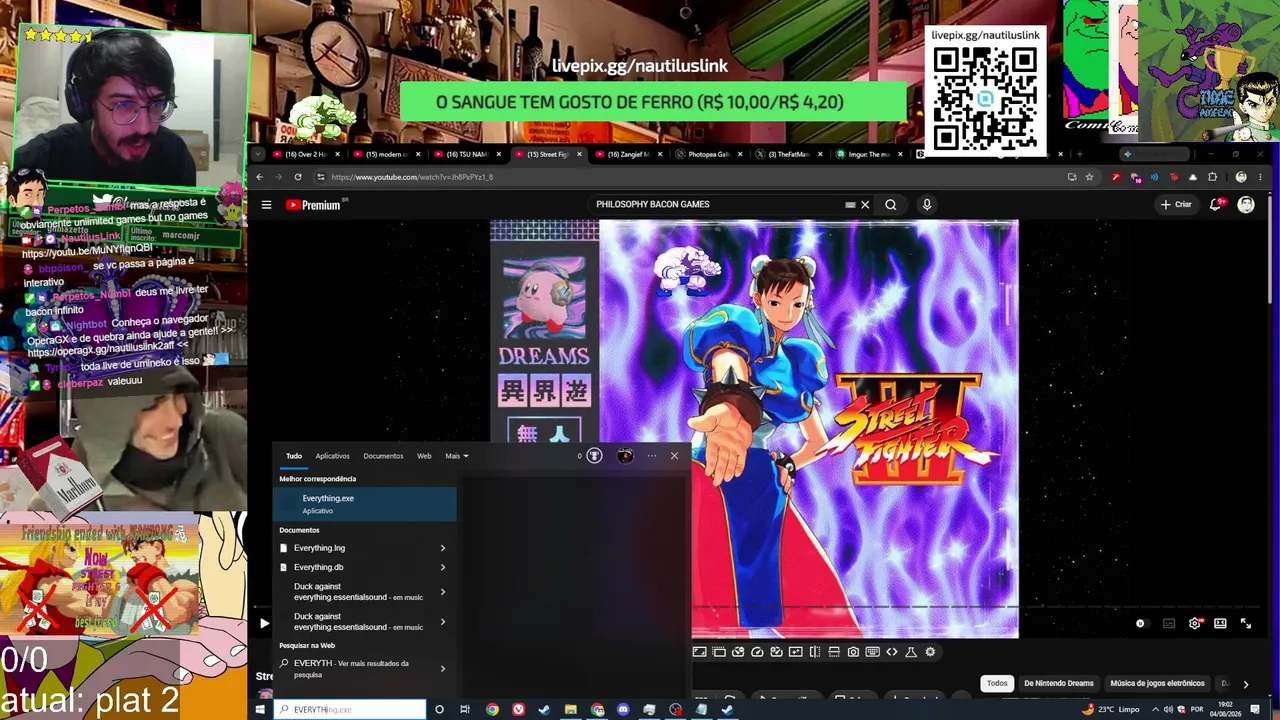The height and width of the screenshot is (720, 1280).
Task: Submit YouTube search with magnifier button
Action: [x=891, y=205]
